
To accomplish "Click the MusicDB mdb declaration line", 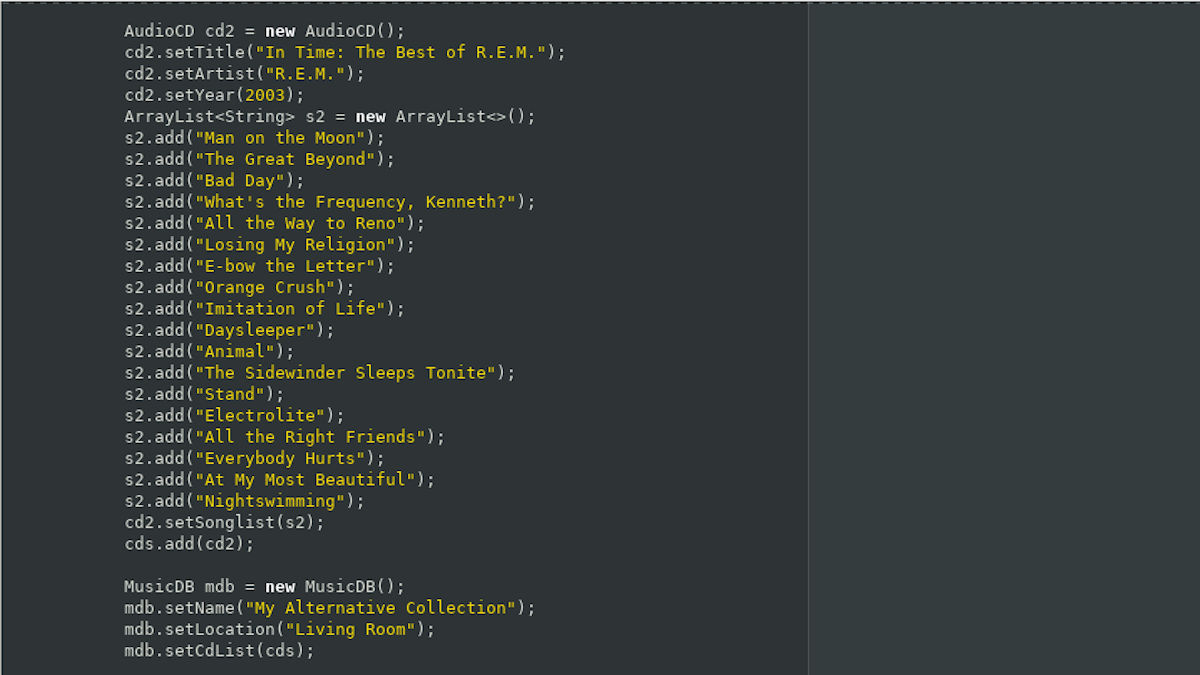I will pos(264,587).
